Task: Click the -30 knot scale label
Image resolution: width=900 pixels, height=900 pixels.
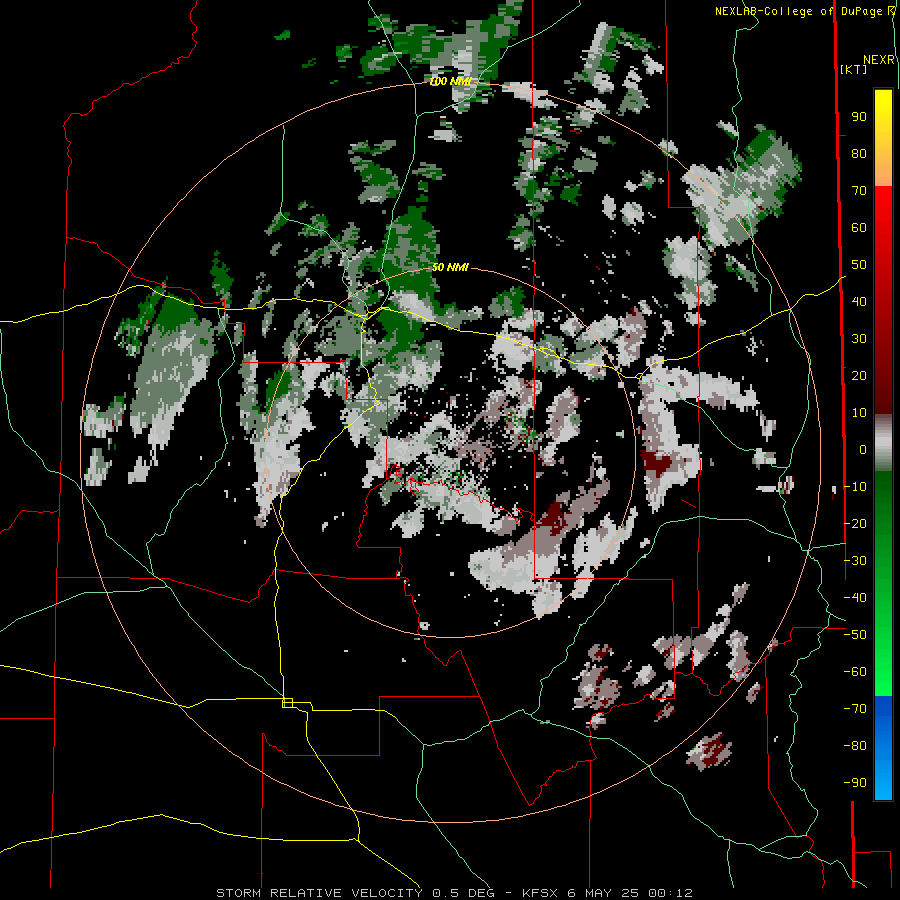Action: click(855, 560)
